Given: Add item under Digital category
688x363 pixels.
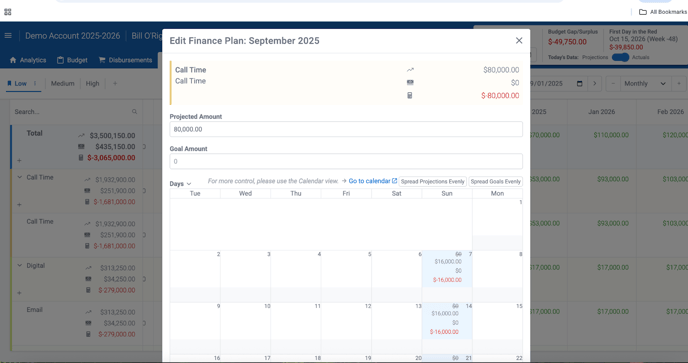Looking at the screenshot, I should pyautogui.click(x=19, y=293).
